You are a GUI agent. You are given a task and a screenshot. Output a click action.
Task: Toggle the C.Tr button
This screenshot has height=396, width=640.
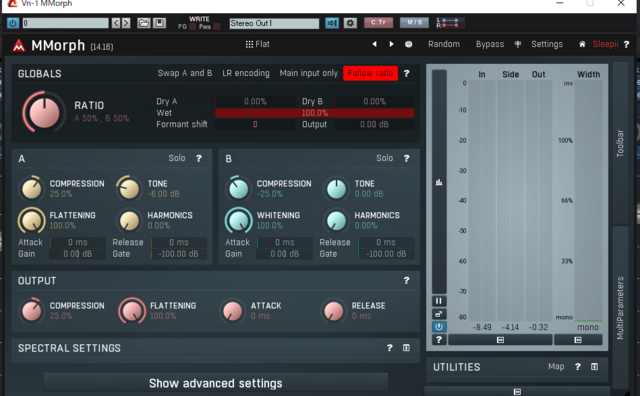click(x=378, y=22)
